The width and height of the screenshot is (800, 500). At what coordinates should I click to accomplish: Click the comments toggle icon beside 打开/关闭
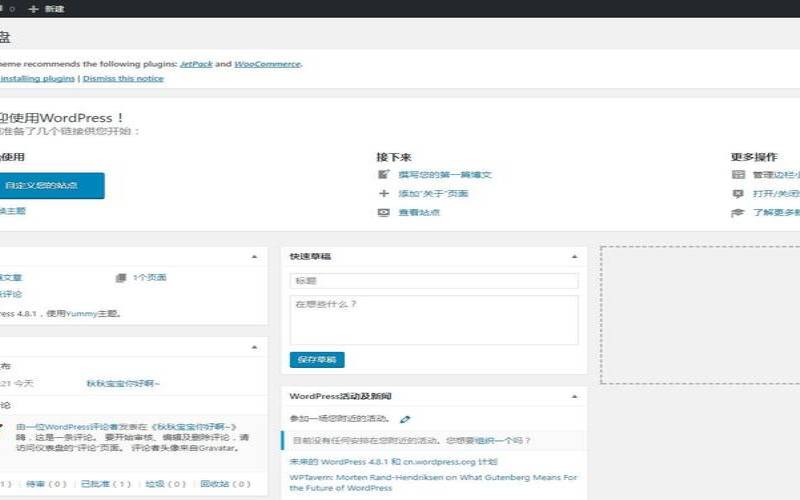[x=738, y=193]
